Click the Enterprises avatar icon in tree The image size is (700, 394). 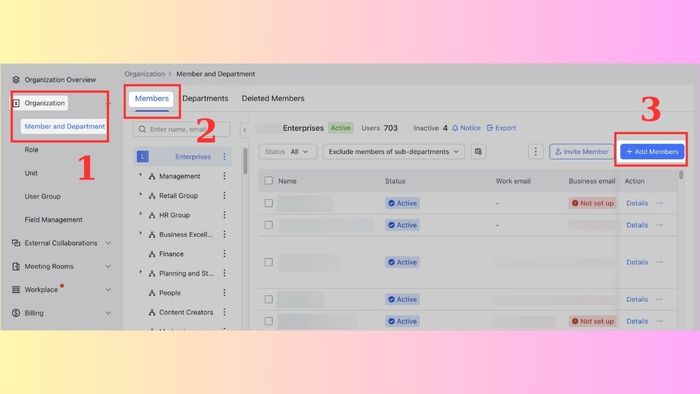143,157
